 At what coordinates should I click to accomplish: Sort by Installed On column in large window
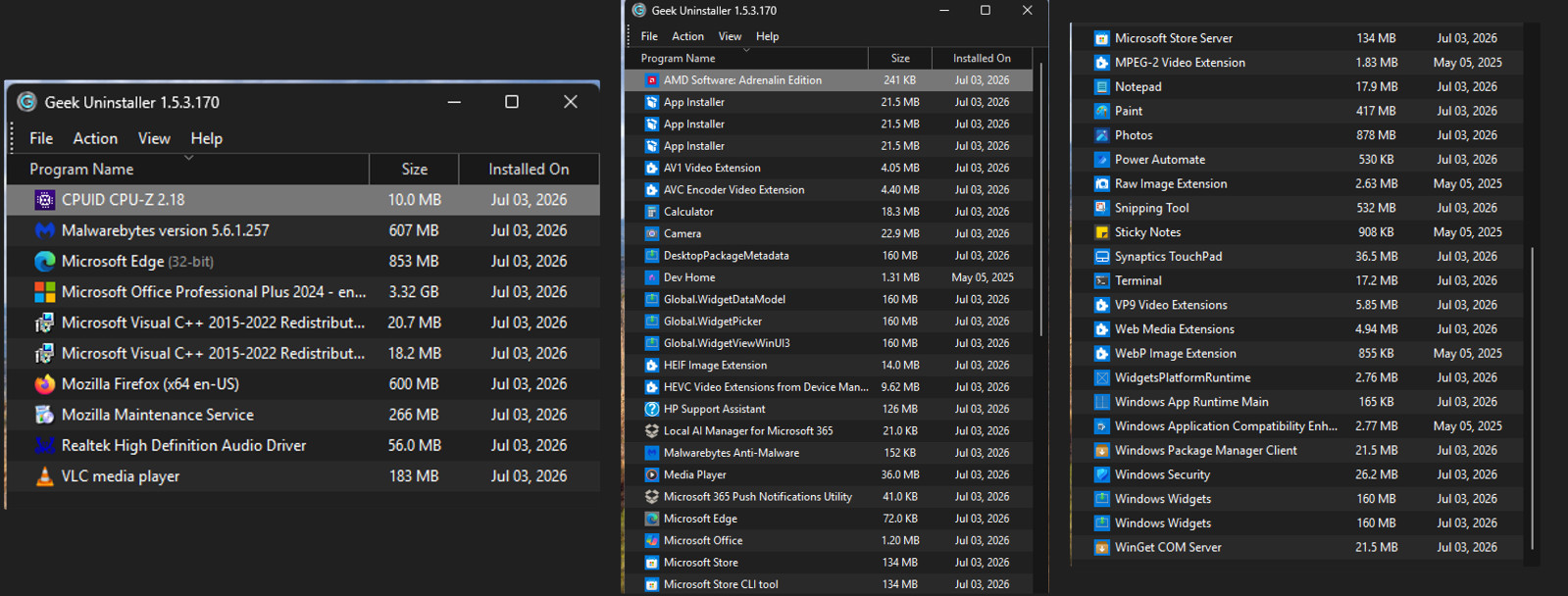coord(529,169)
